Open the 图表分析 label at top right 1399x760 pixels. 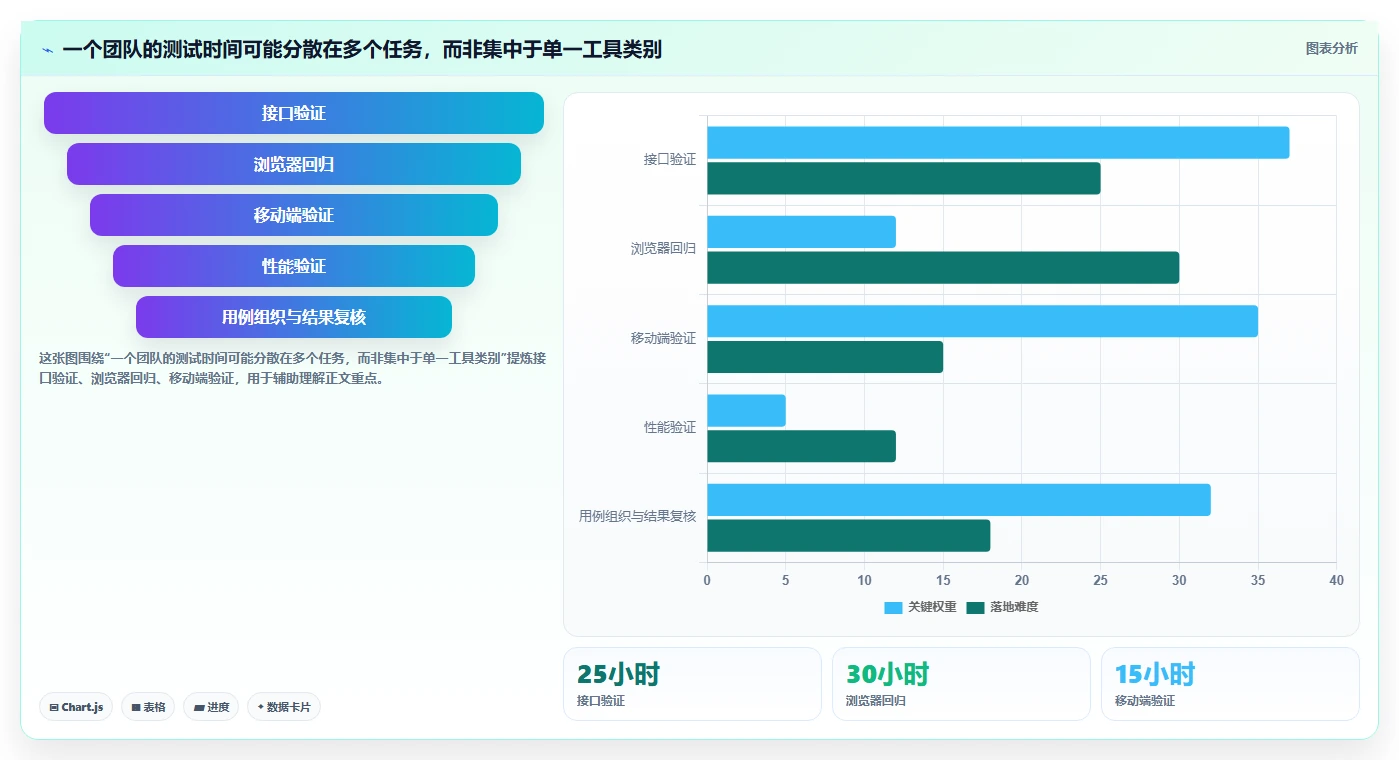[x=1331, y=48]
